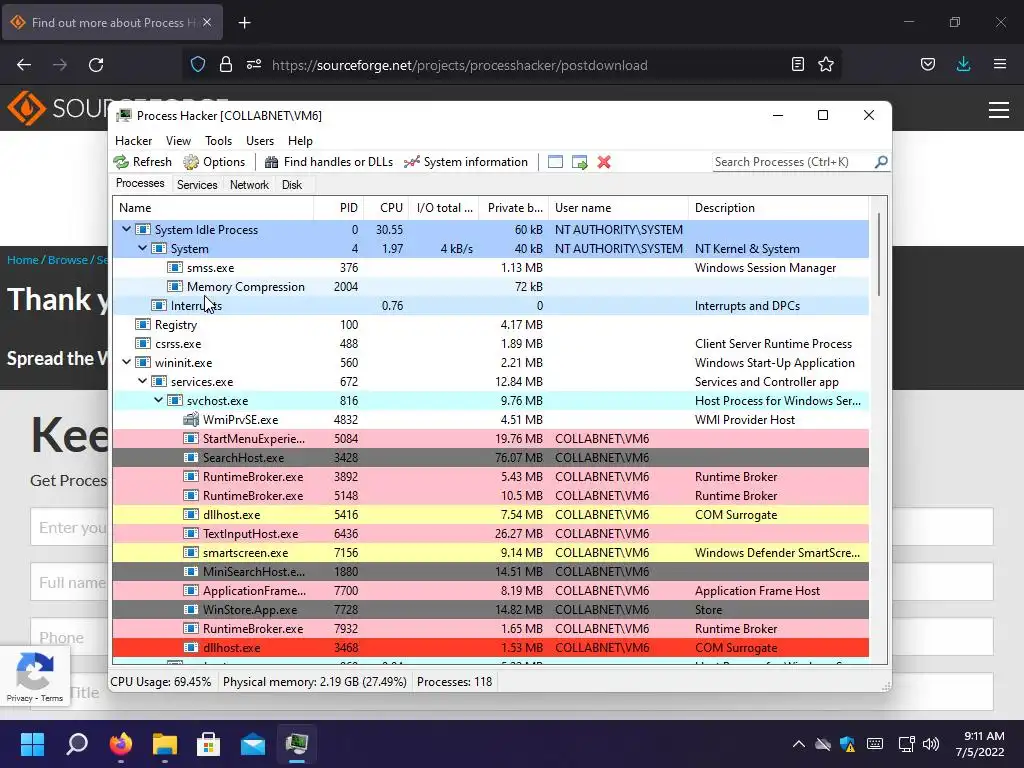Open Find handles or DLLs binoculars icon

point(272,162)
